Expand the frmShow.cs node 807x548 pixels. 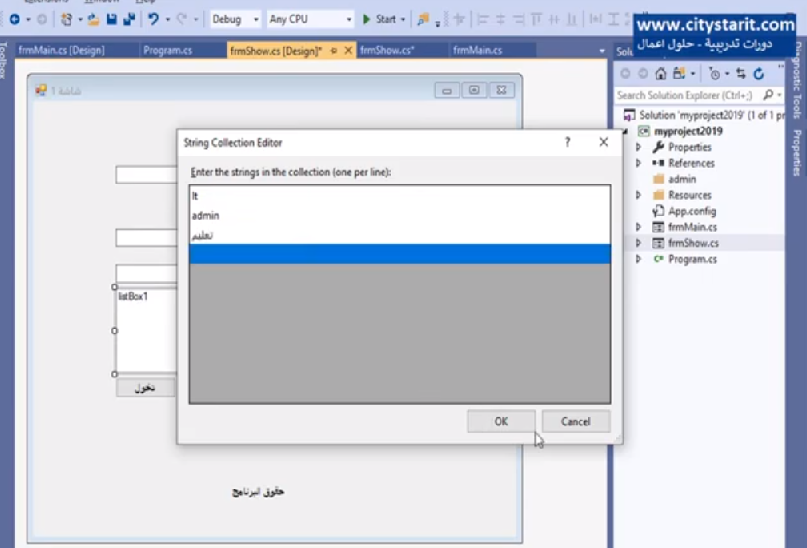point(638,243)
